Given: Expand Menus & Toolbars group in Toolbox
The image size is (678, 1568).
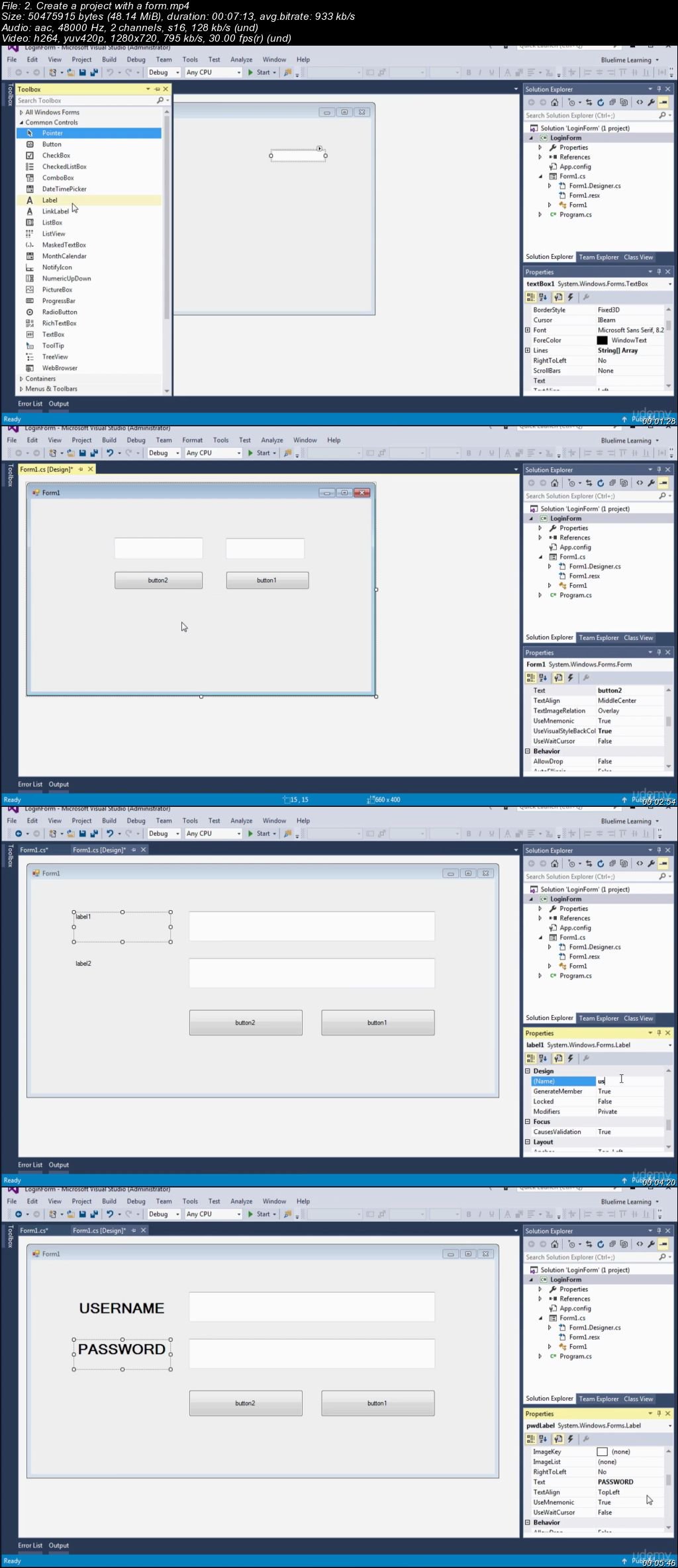Looking at the screenshot, I should tap(21, 389).
